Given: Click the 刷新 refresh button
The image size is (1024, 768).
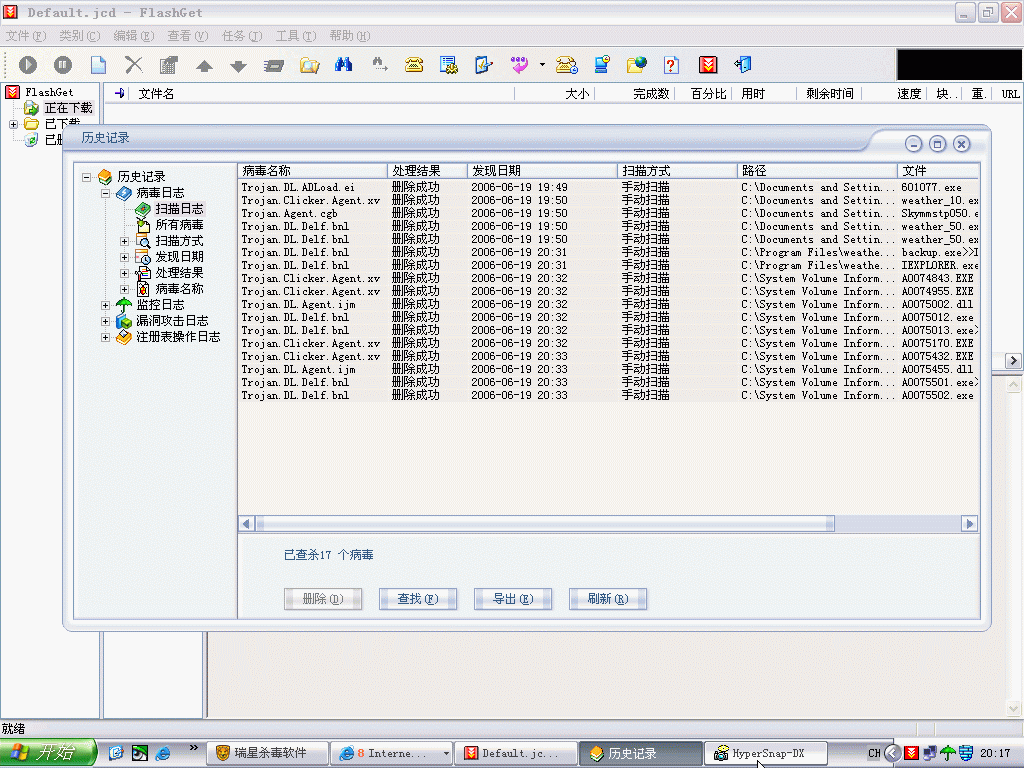Looking at the screenshot, I should (x=607, y=599).
